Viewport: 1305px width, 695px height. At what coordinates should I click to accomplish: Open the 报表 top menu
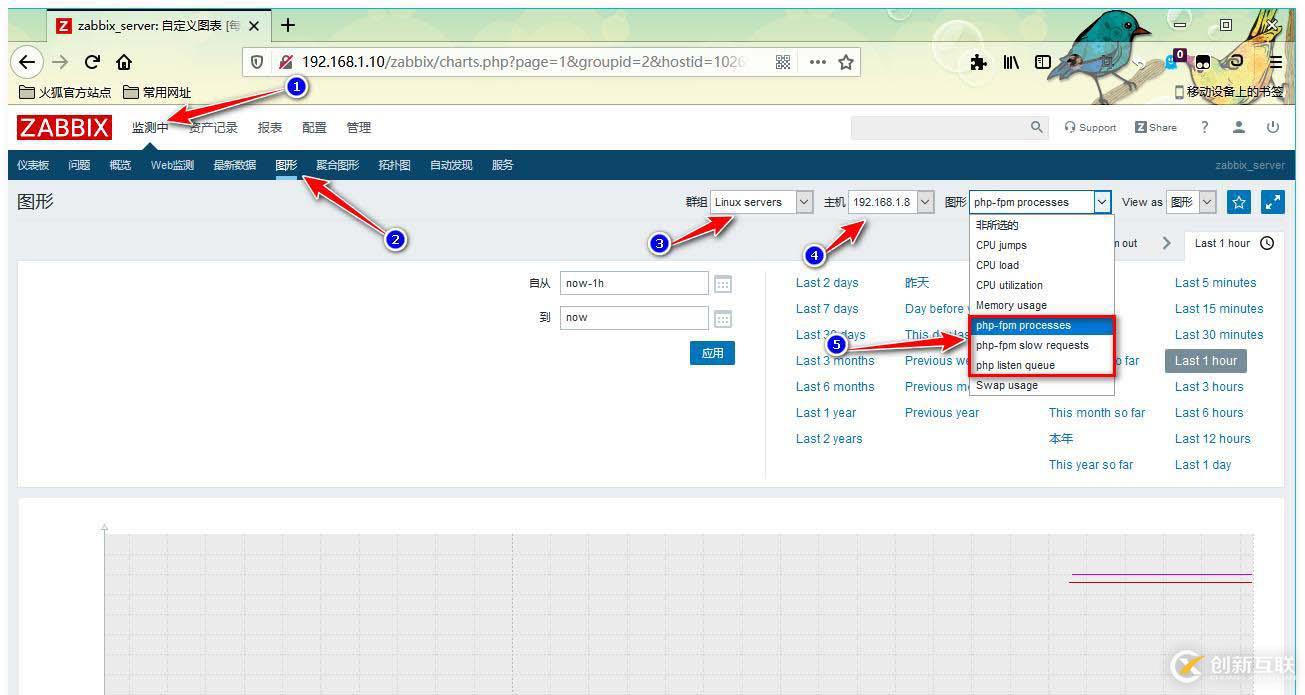[x=270, y=127]
